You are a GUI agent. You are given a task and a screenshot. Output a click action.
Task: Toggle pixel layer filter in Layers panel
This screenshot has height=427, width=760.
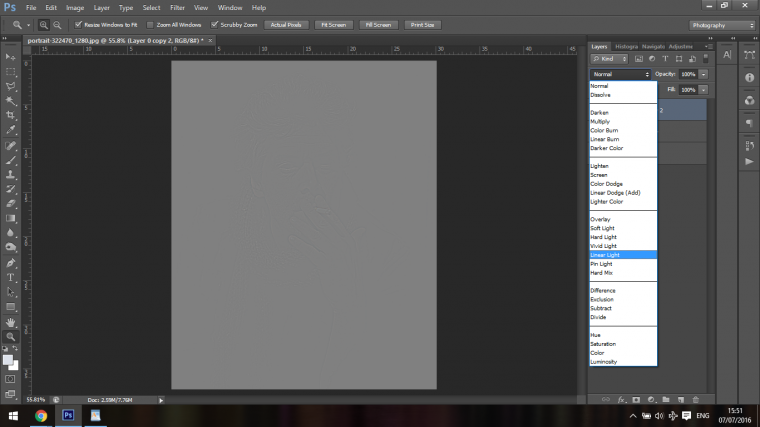pyautogui.click(x=639, y=59)
